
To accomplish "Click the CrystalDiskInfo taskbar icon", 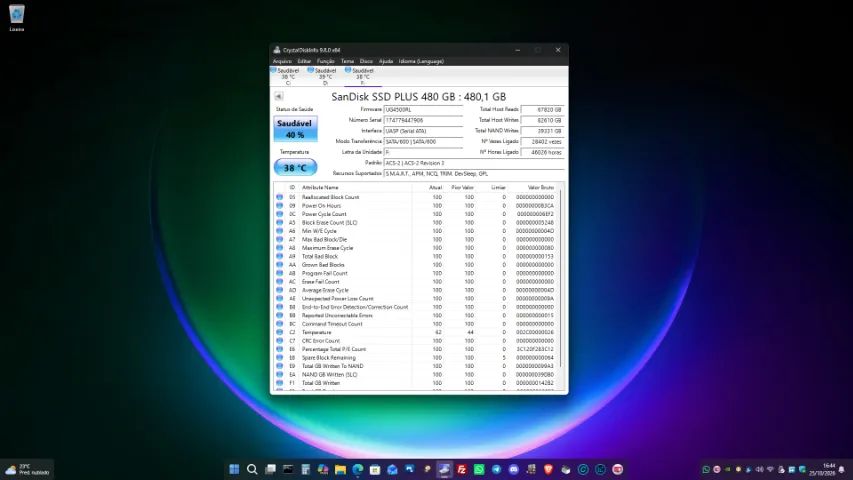I will pos(444,469).
